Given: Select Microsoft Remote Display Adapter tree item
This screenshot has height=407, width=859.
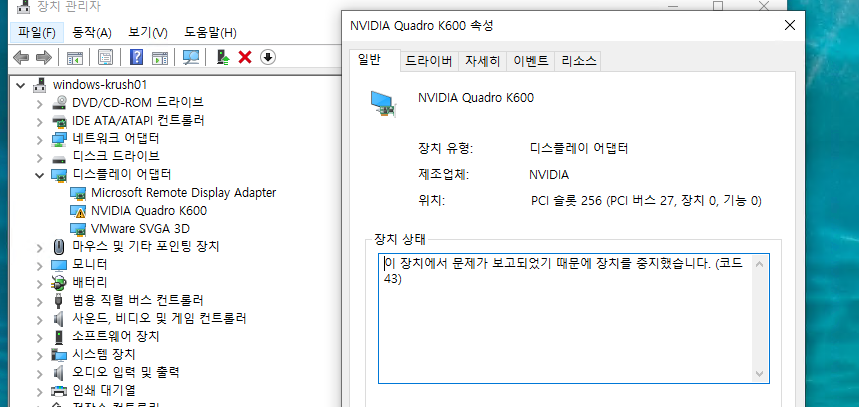Looking at the screenshot, I should [x=184, y=193].
